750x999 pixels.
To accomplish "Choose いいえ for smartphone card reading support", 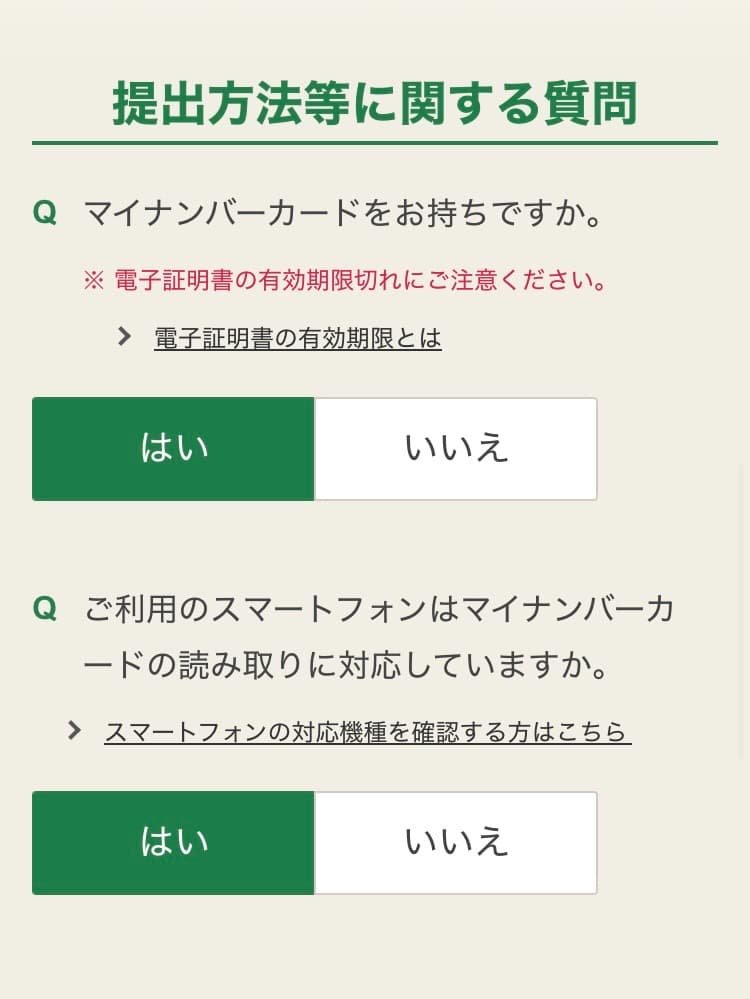I will pos(456,843).
